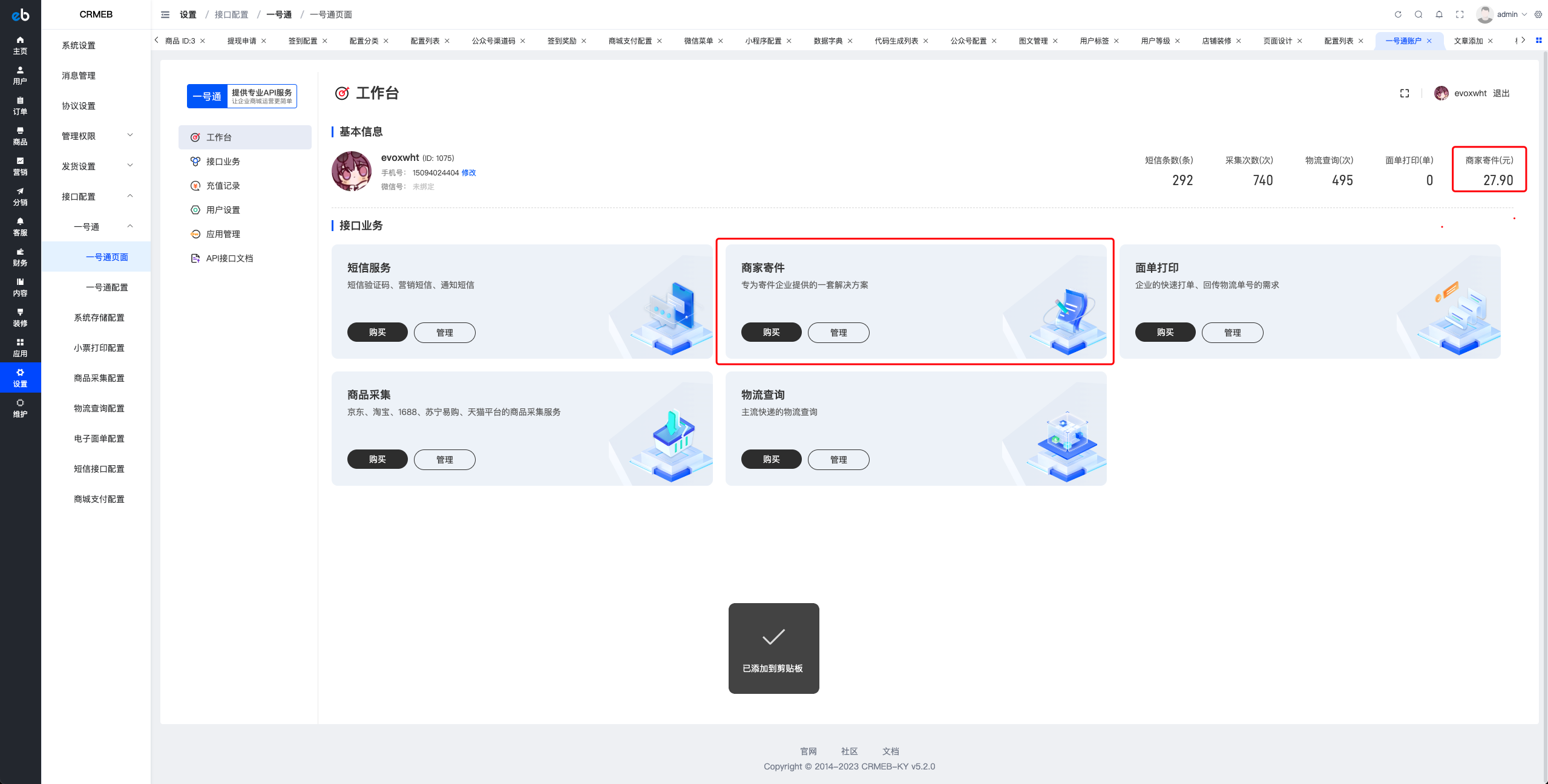Switch to the 数据字典 tab
The width and height of the screenshot is (1548, 784).
pyautogui.click(x=828, y=41)
